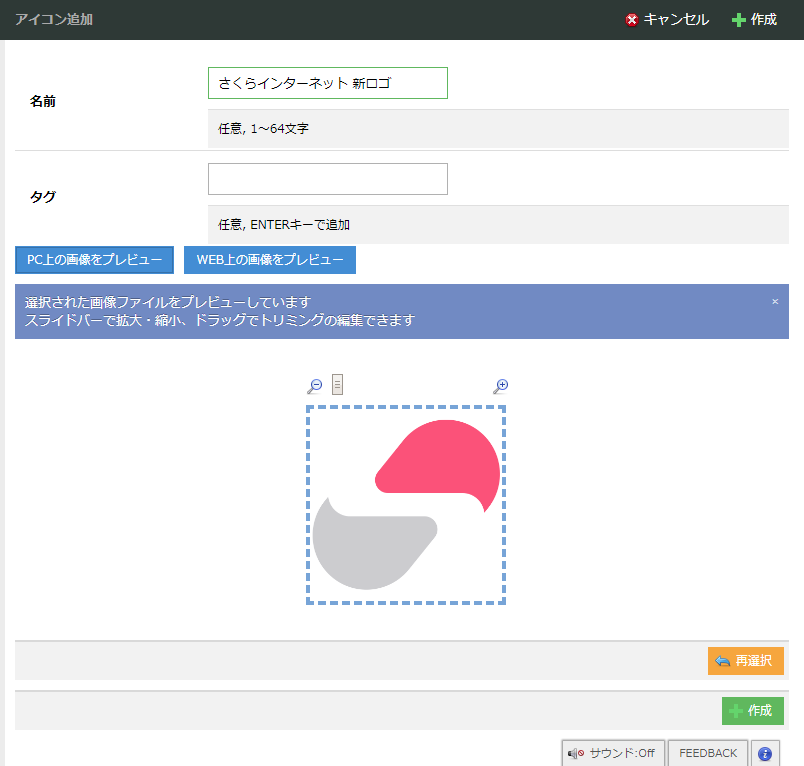Click the plus icon on bottom 作成 button

[x=736, y=711]
